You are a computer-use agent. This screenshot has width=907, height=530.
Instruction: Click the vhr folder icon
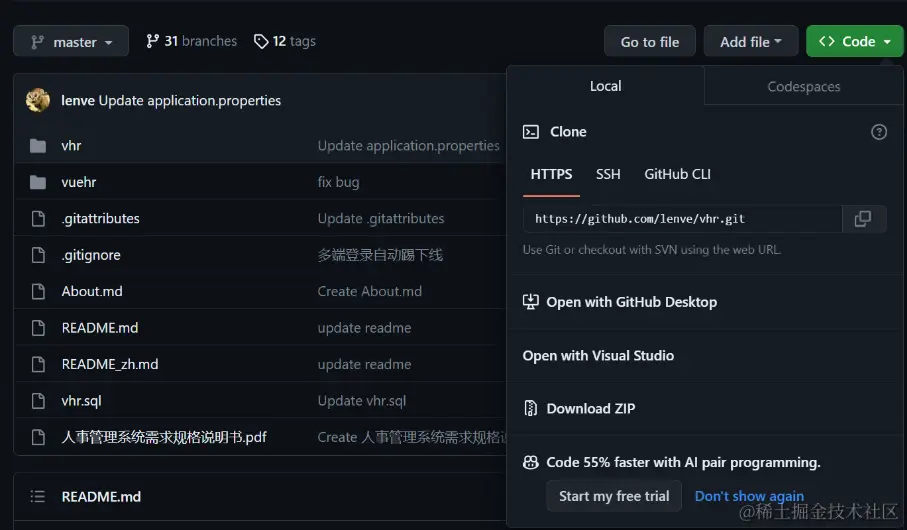pyautogui.click(x=38, y=146)
